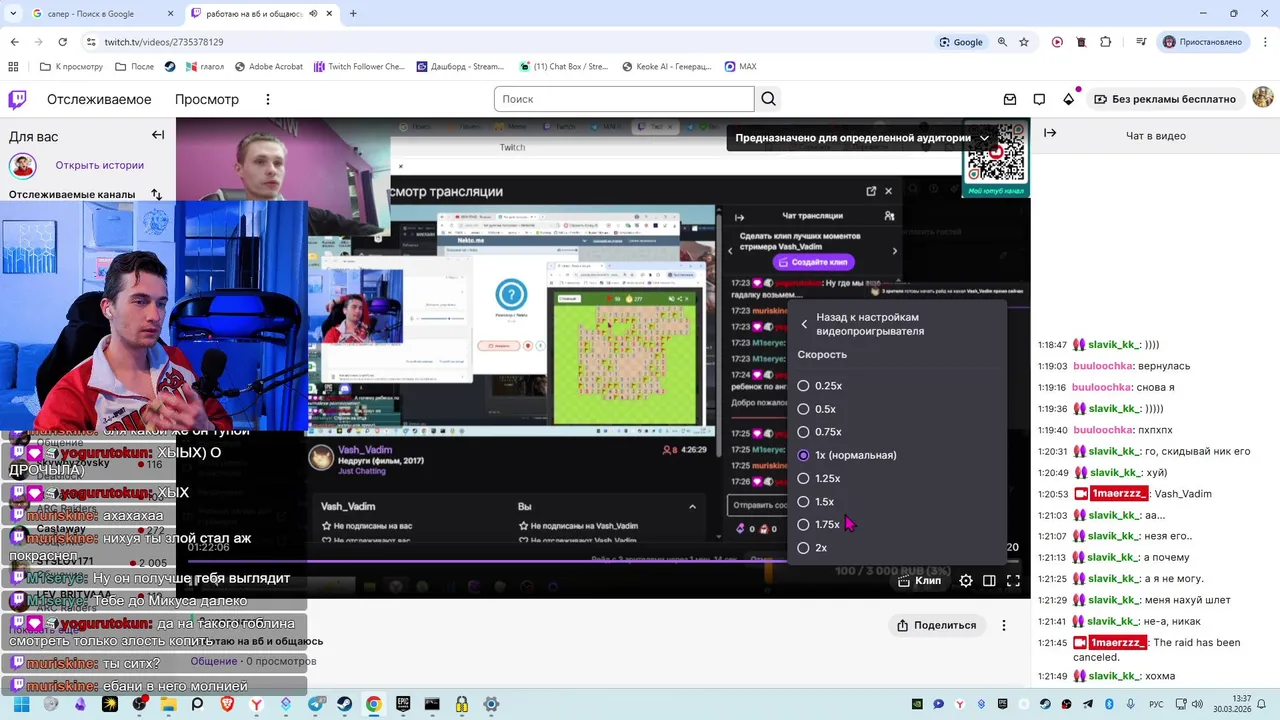Enter fullscreen video mode
1280x720 pixels.
pos(1013,580)
